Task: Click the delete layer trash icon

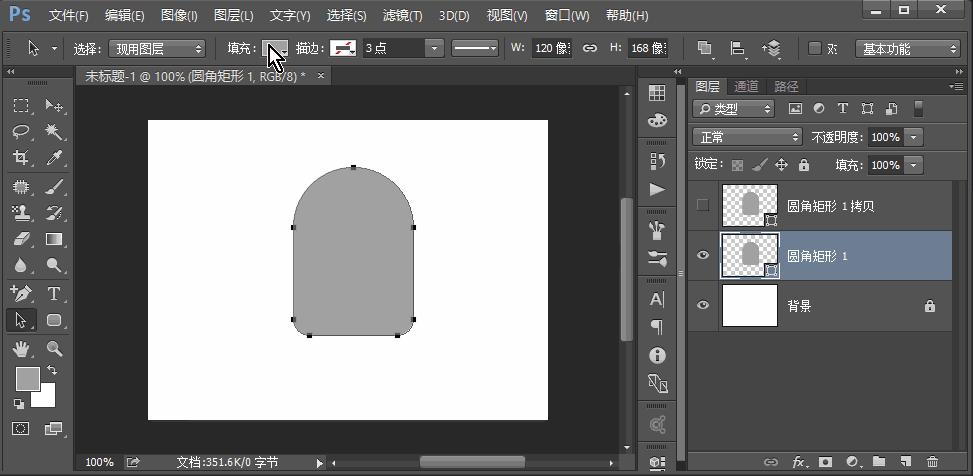Action: pos(932,462)
